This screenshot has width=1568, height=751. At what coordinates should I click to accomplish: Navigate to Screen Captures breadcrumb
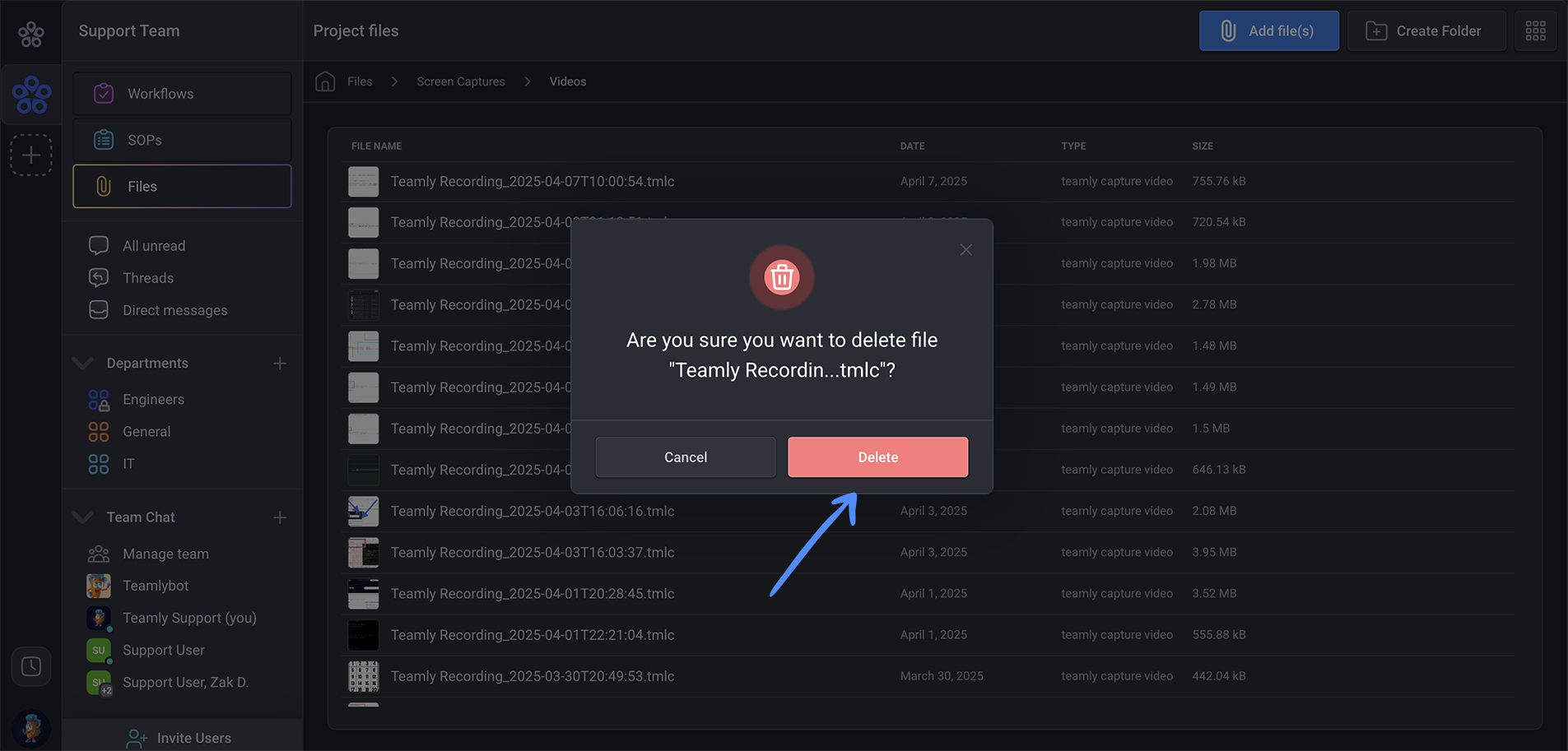coord(461,81)
